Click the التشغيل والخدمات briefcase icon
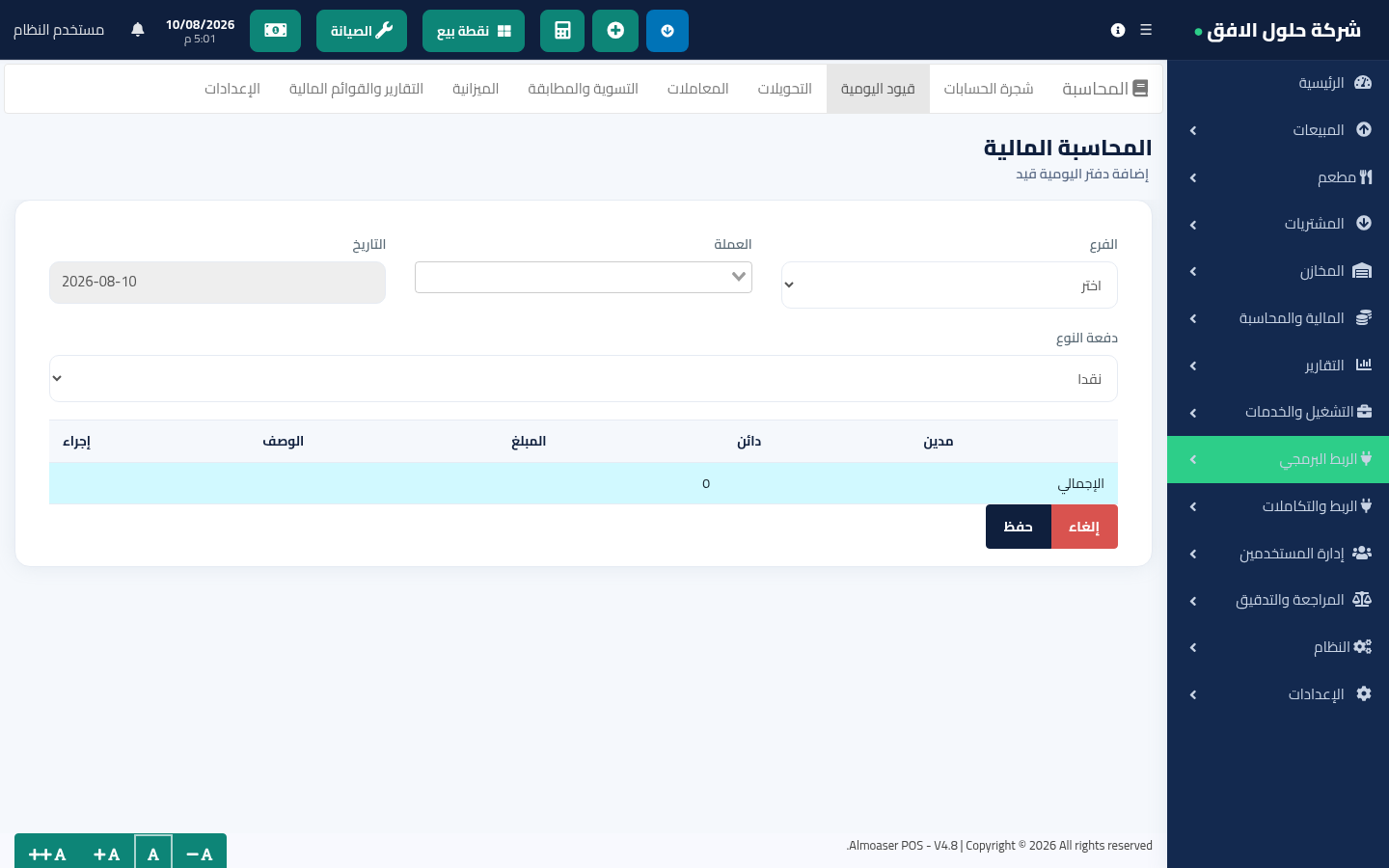1389x868 pixels. pos(1364,411)
